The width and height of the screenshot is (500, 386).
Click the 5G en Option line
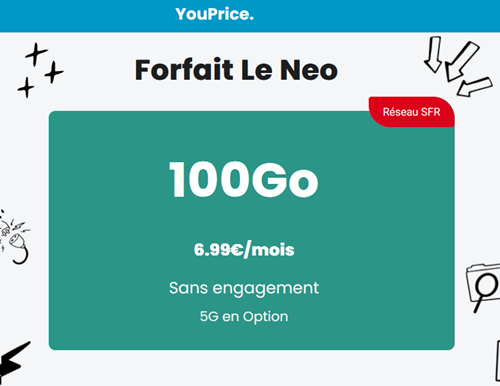pos(244,316)
